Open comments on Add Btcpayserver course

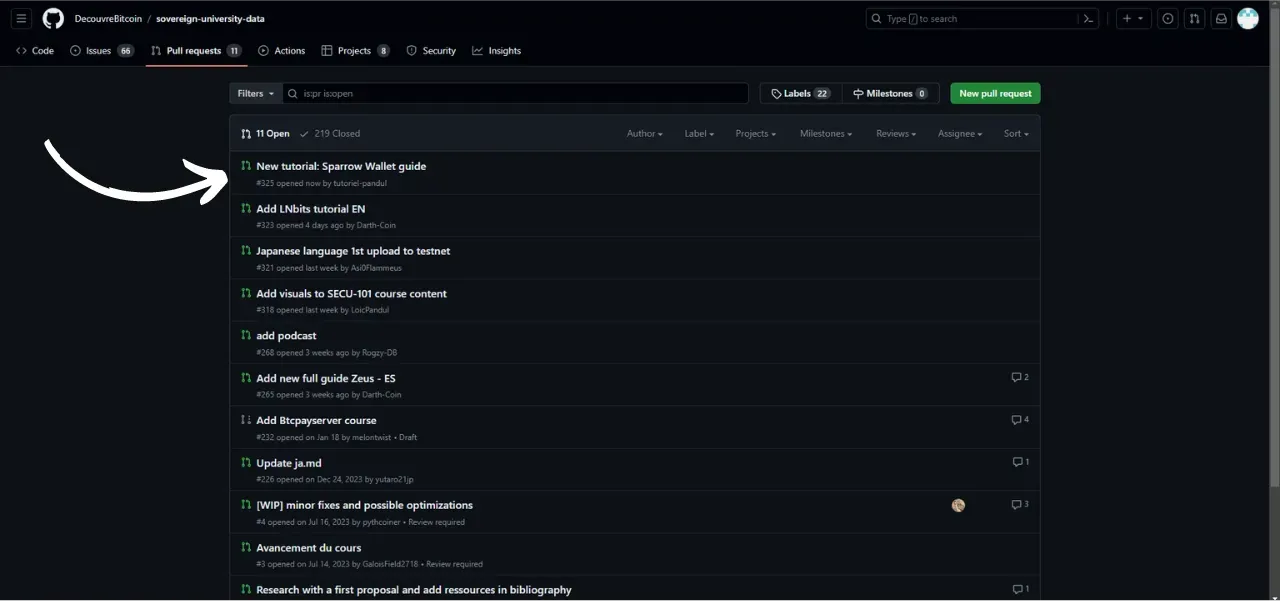[x=1020, y=420]
